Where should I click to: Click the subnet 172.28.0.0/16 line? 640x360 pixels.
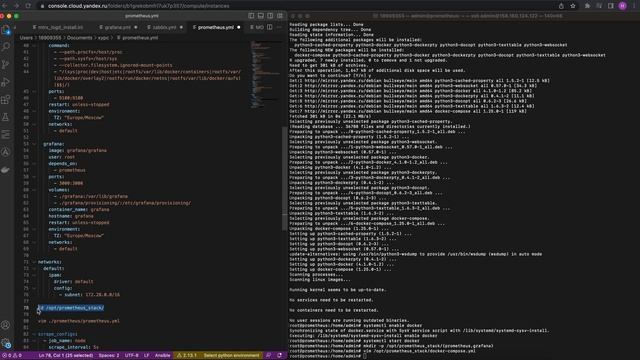[x=89, y=295]
